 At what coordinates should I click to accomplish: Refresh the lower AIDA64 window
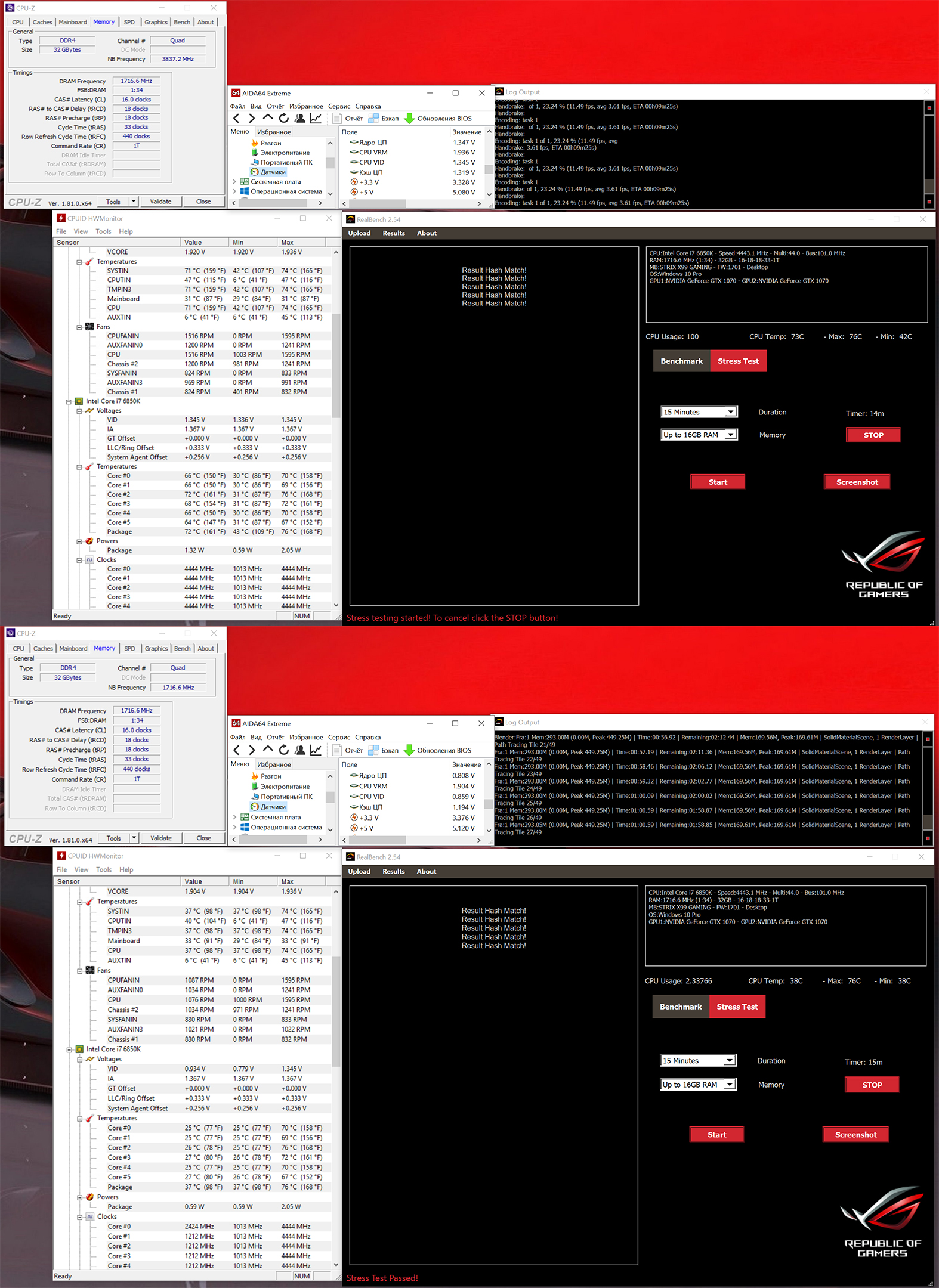(x=284, y=750)
